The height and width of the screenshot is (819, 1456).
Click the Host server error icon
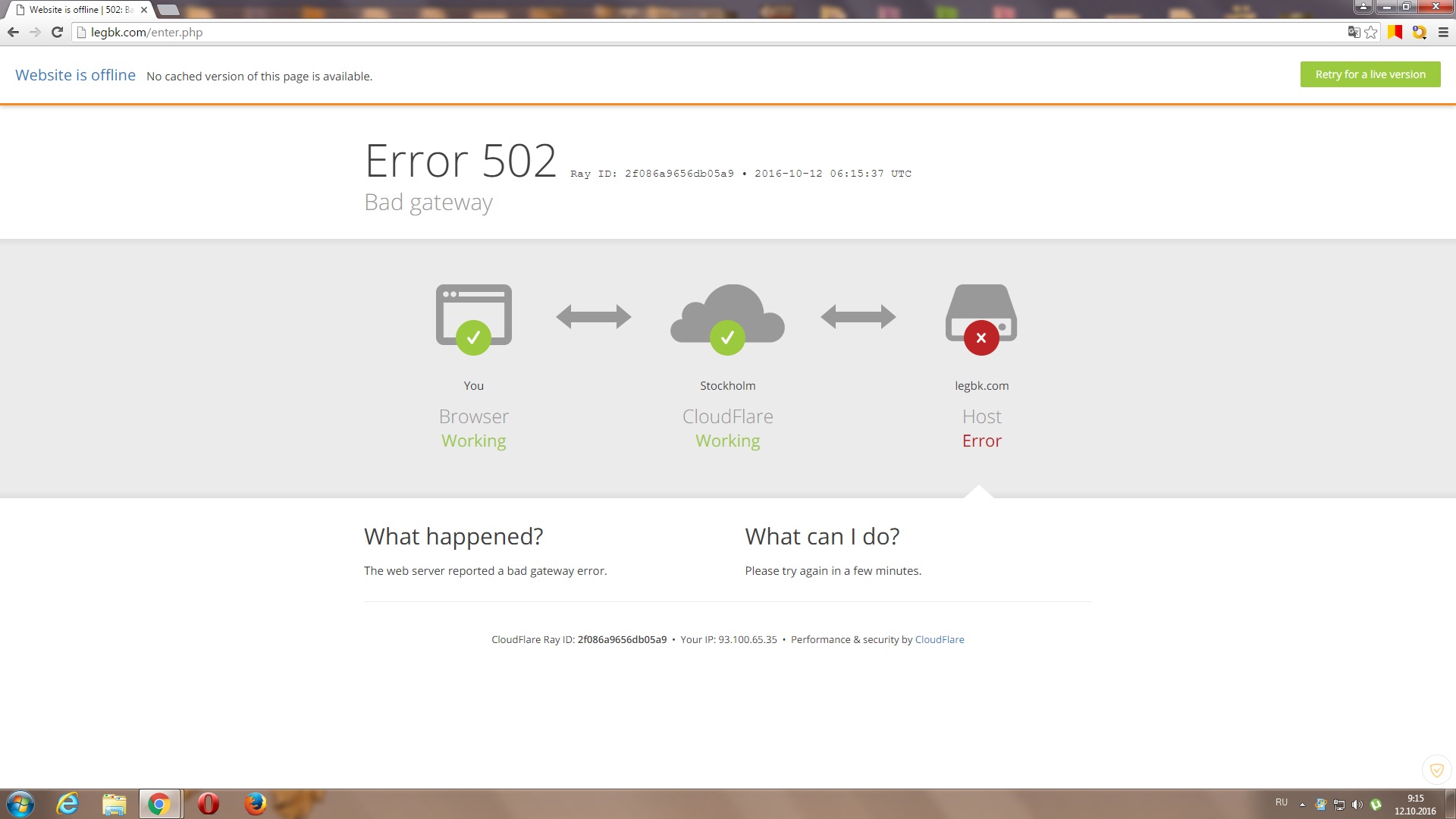point(981,318)
